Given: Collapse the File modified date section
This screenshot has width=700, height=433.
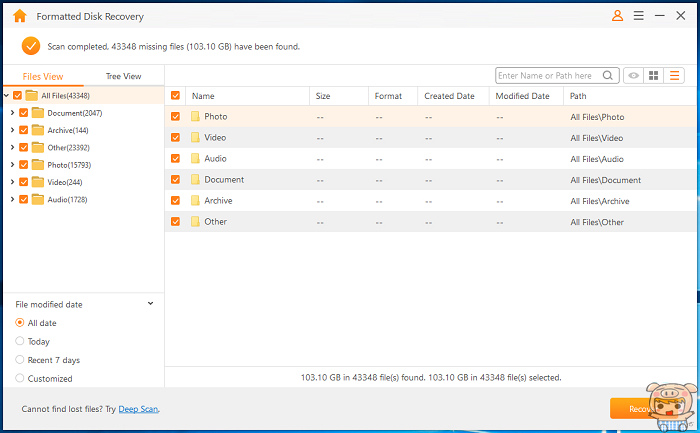Looking at the screenshot, I should click(x=151, y=303).
